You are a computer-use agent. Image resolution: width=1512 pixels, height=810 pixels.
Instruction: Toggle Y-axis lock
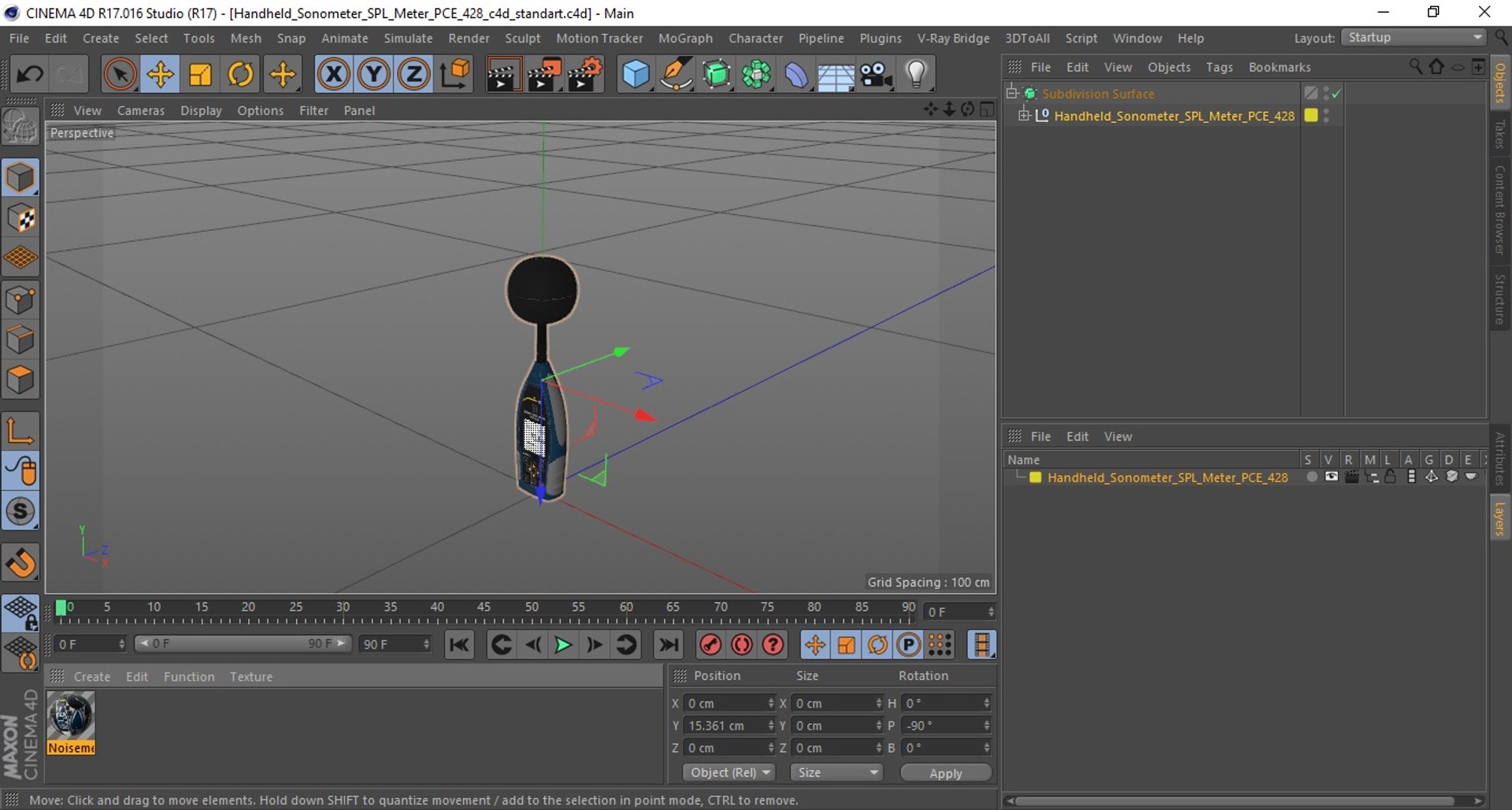click(373, 74)
